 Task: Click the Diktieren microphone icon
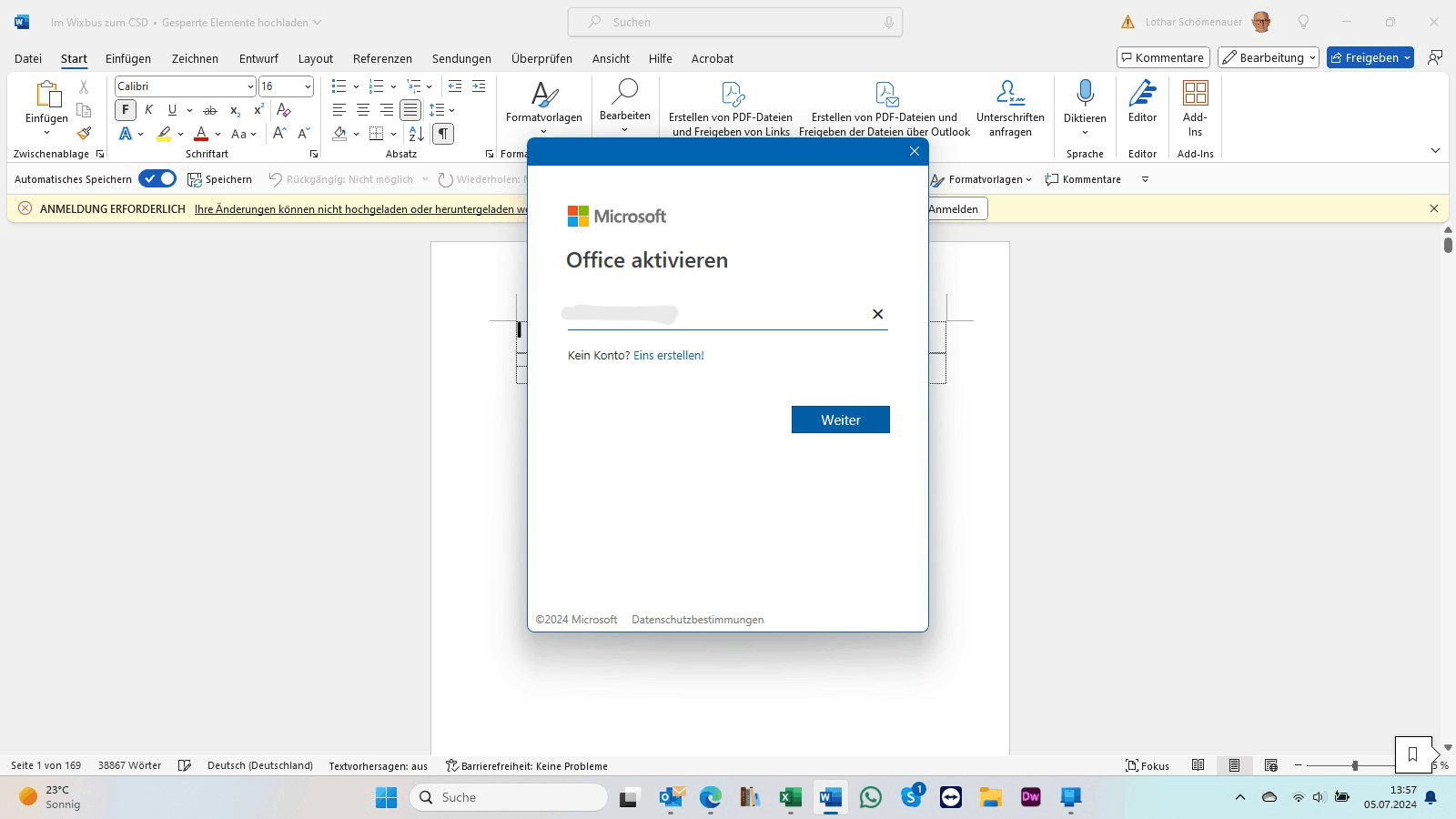pos(1086,93)
